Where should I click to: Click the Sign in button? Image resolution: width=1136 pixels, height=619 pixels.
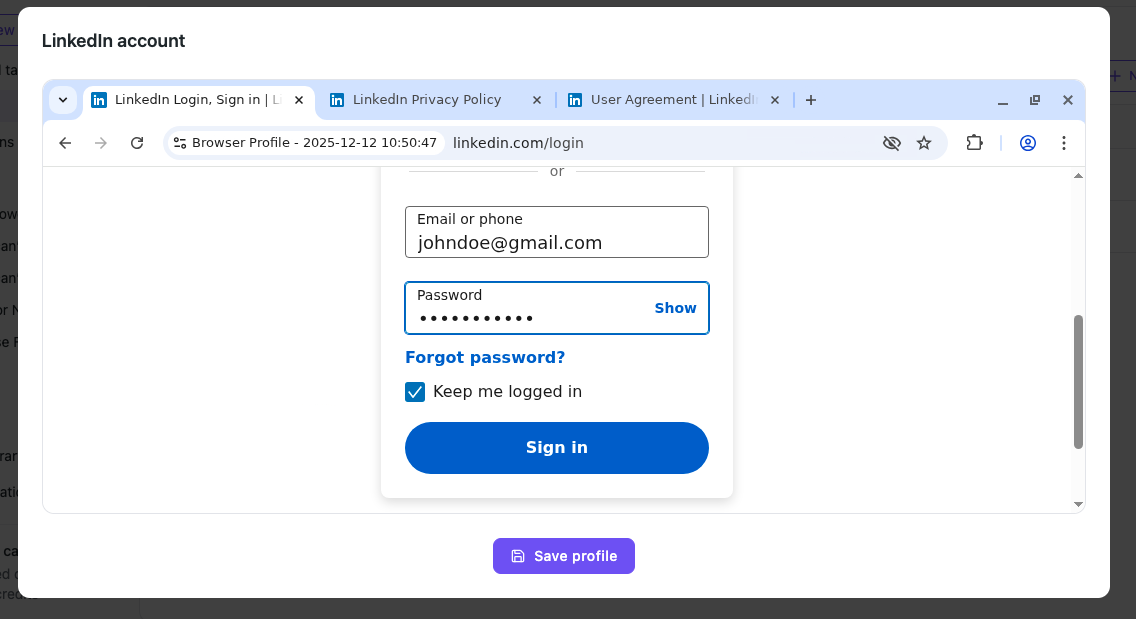click(x=556, y=448)
